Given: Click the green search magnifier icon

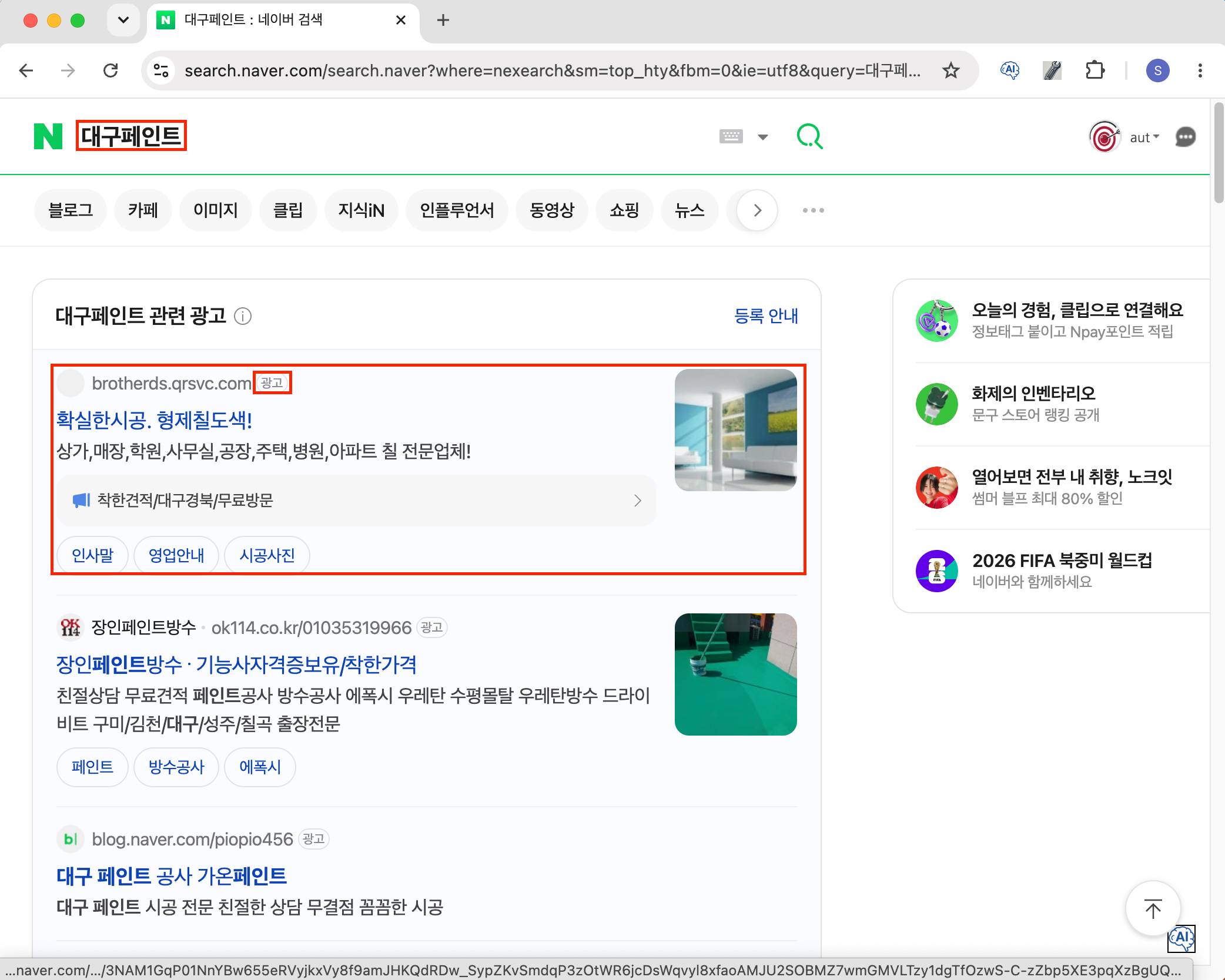Looking at the screenshot, I should pyautogui.click(x=809, y=136).
